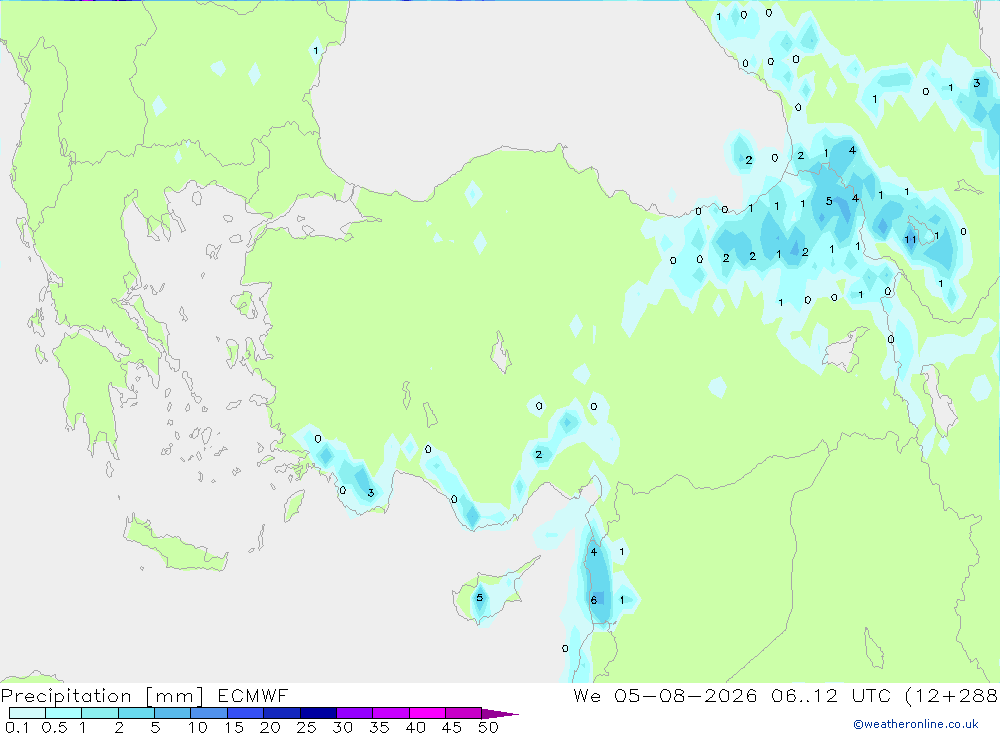Click the 'Precipitation [mm]' title text

coord(102,696)
